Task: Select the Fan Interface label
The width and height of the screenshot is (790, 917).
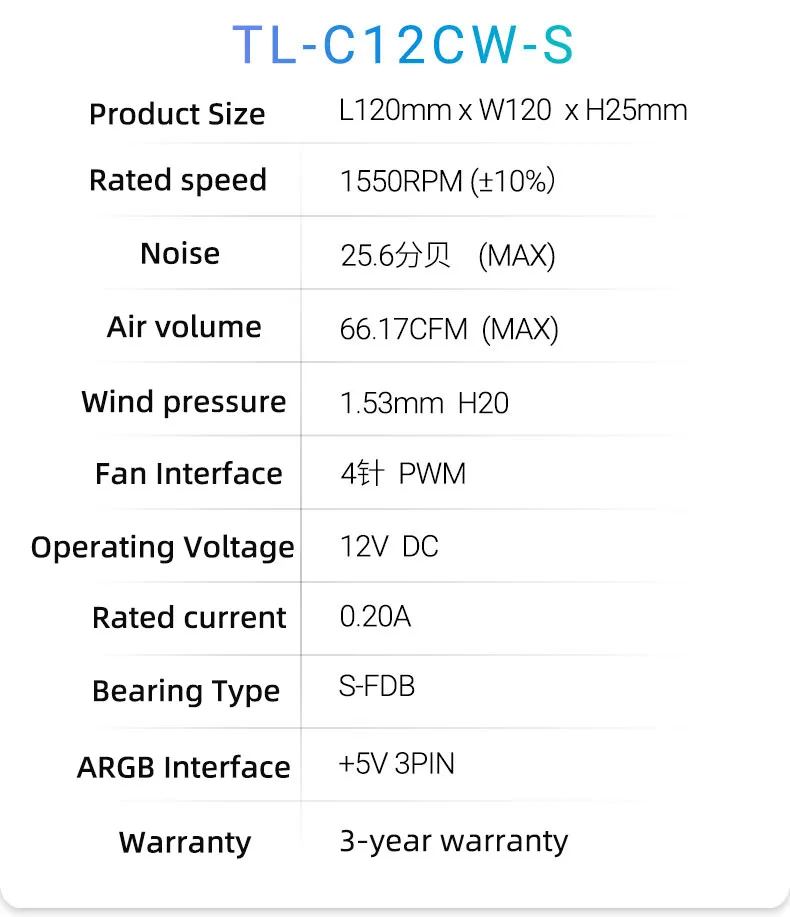Action: tap(189, 474)
